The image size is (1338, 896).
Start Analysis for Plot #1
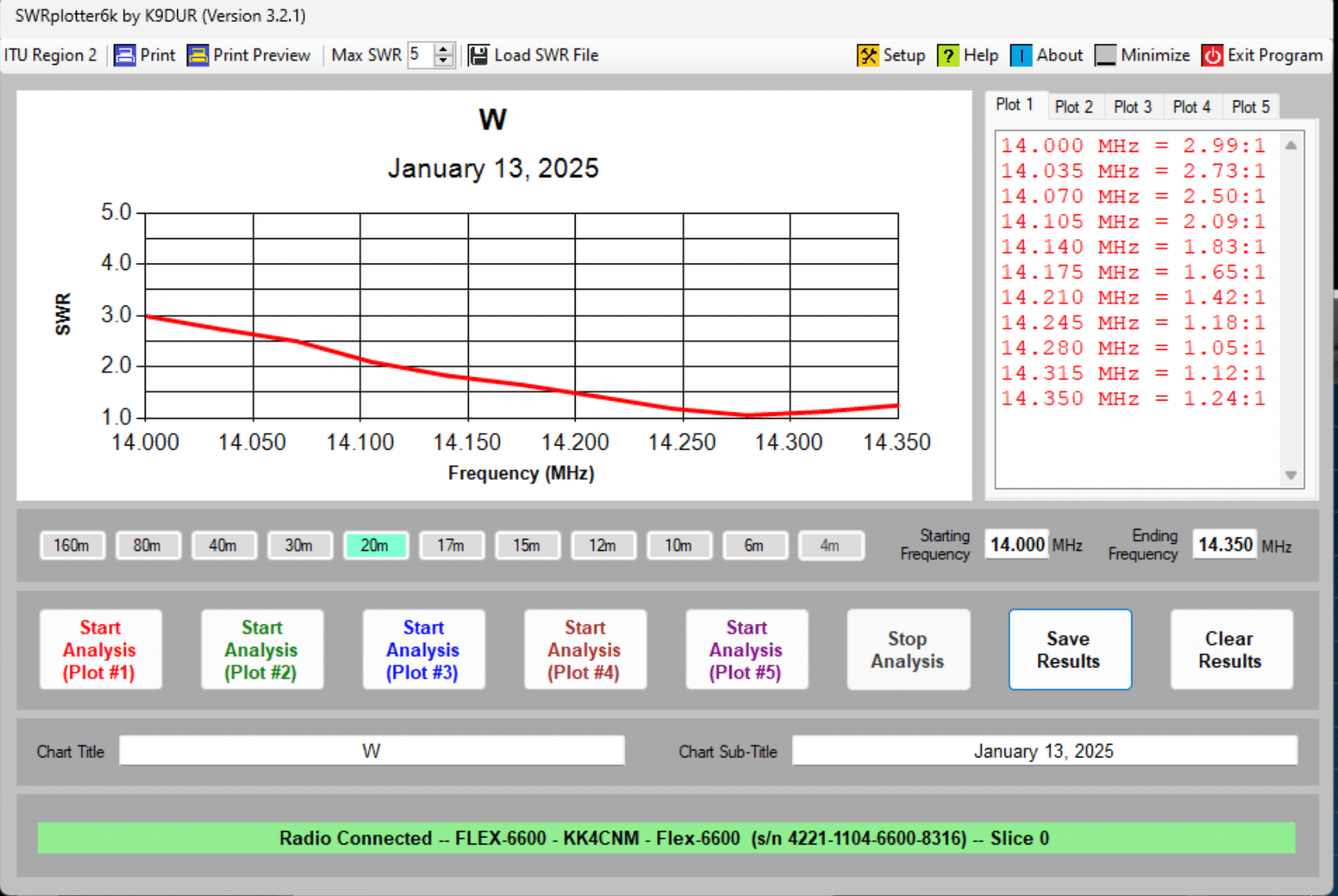[x=101, y=650]
